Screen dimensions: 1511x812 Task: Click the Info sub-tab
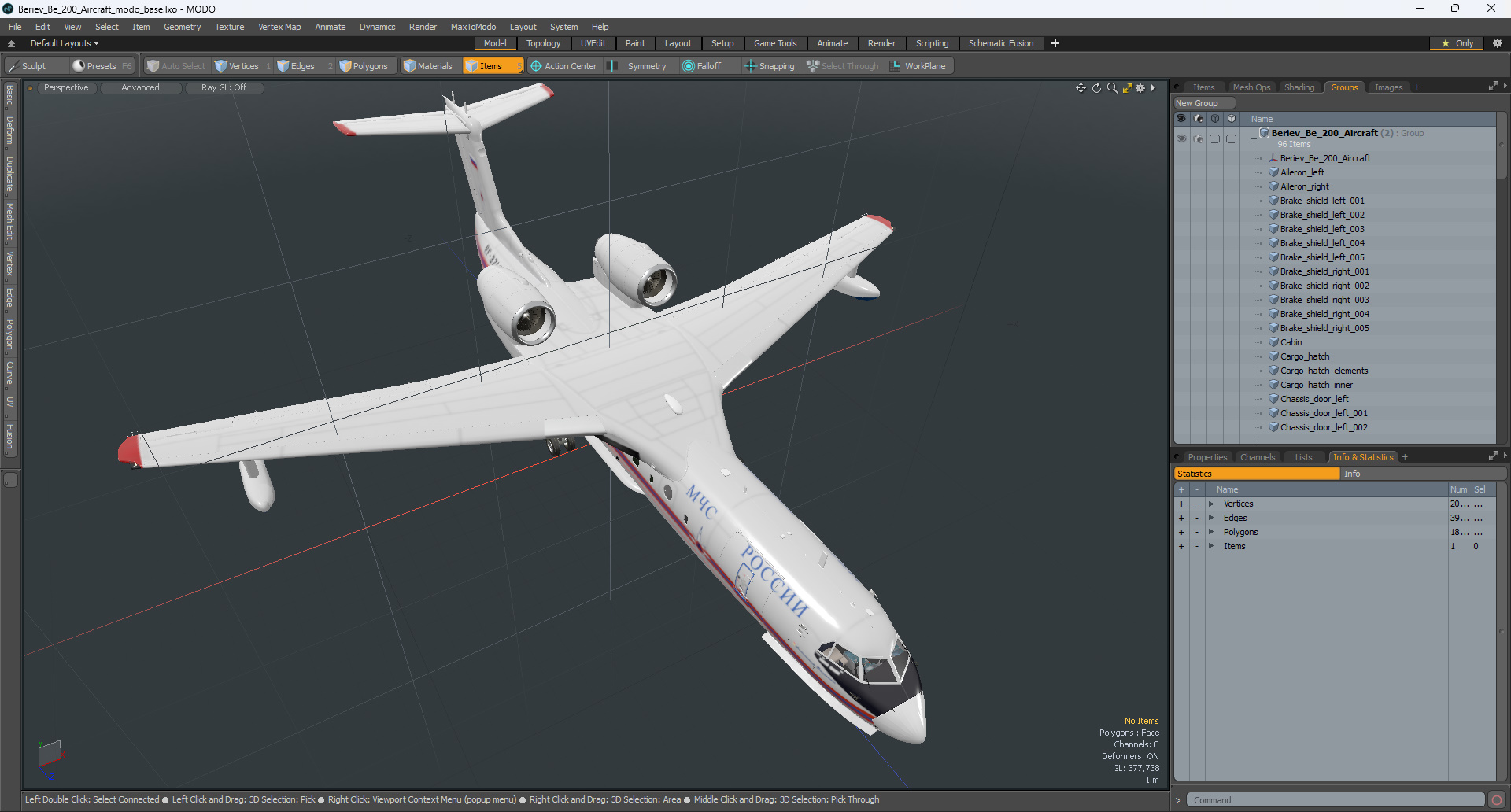pyautogui.click(x=1423, y=474)
